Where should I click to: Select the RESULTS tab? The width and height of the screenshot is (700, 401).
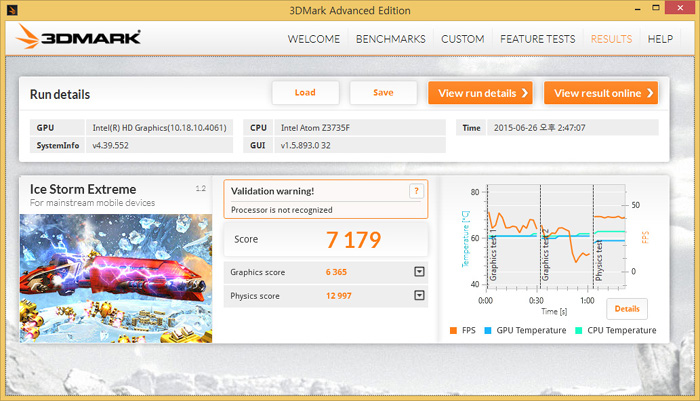tap(611, 39)
